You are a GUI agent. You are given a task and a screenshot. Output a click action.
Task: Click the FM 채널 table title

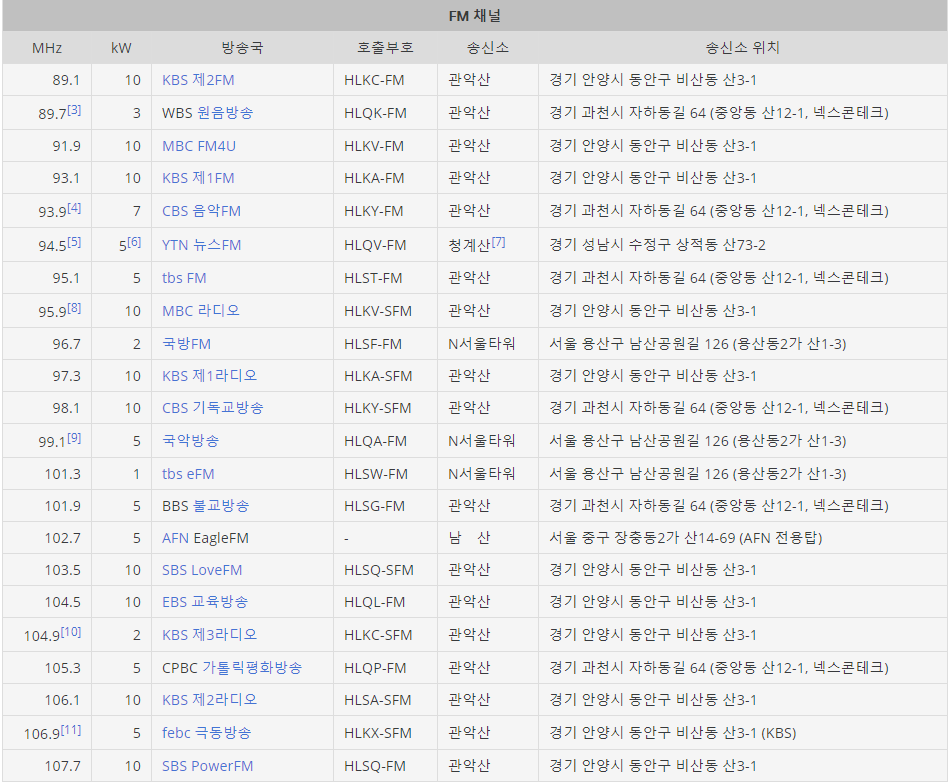point(474,16)
